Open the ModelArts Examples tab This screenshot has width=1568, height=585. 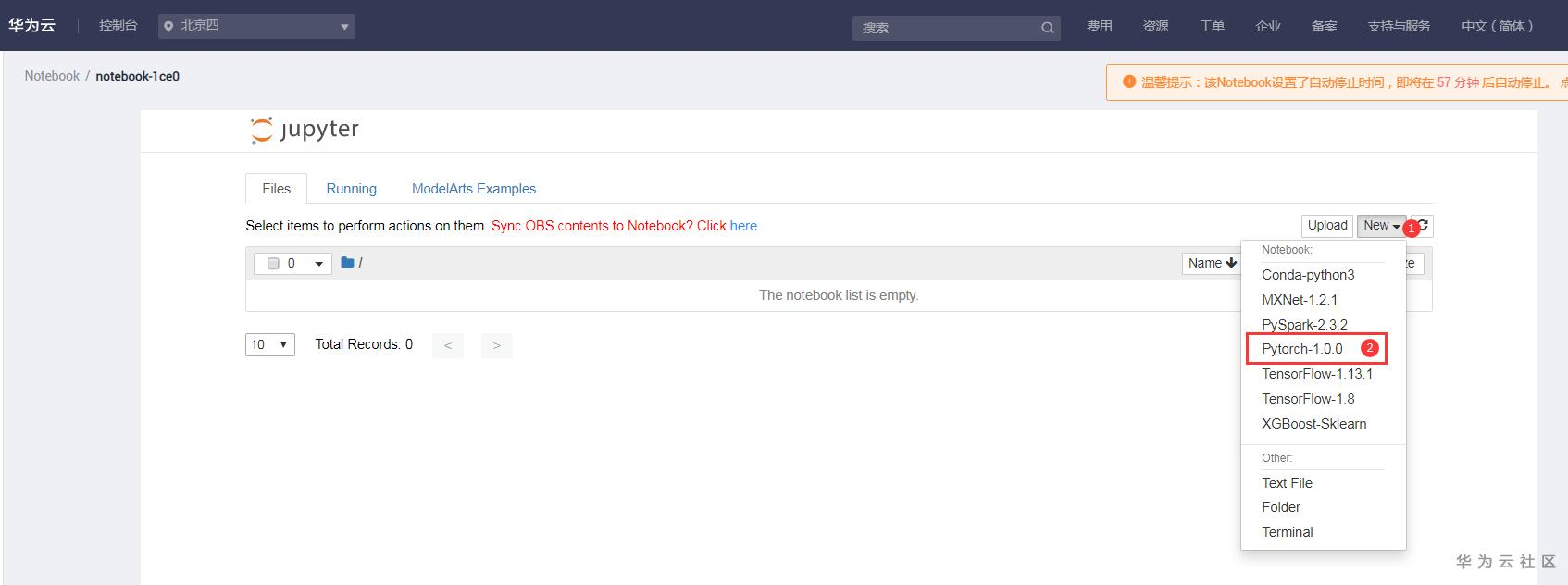474,188
